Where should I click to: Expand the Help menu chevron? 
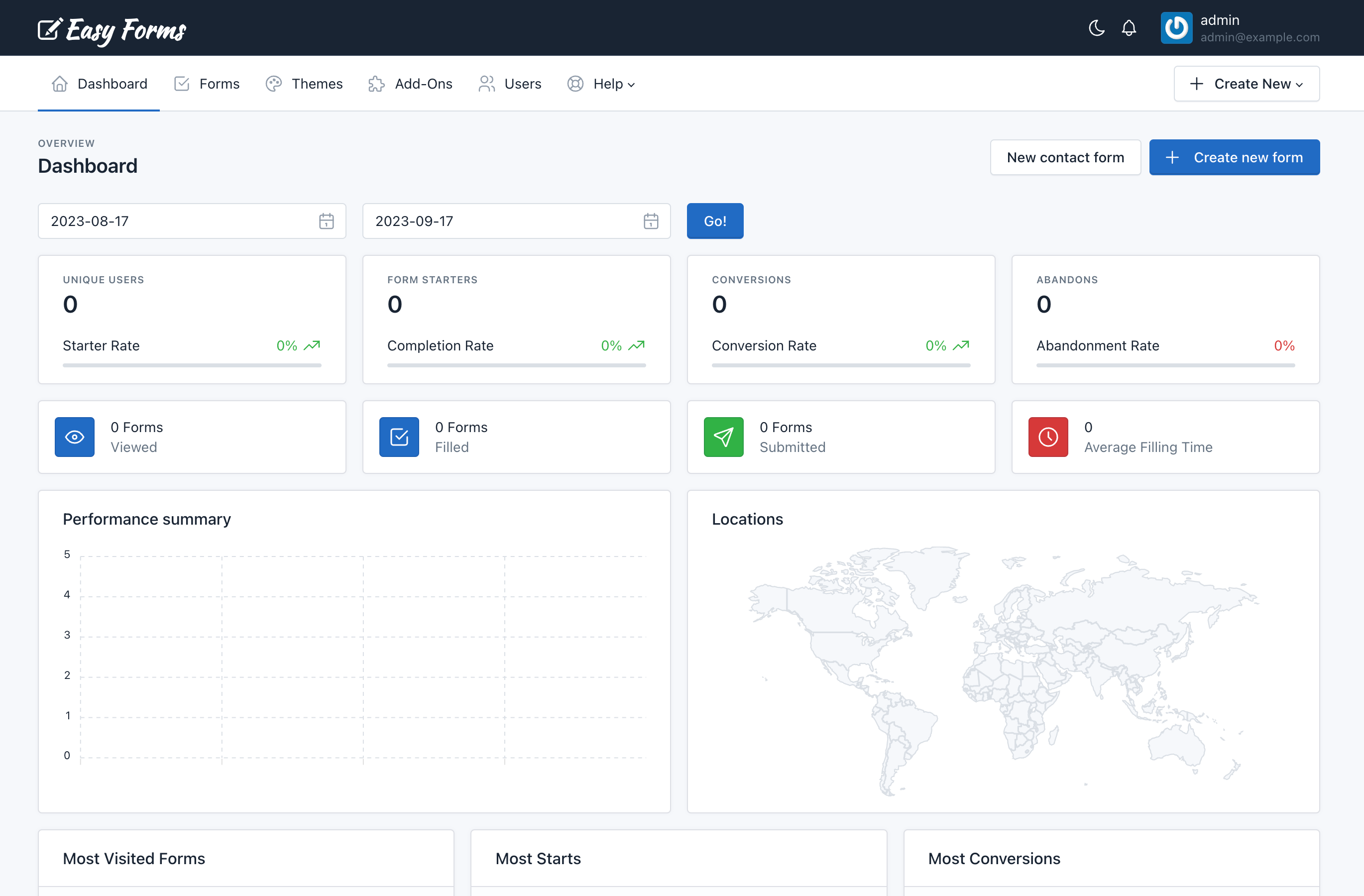click(632, 84)
